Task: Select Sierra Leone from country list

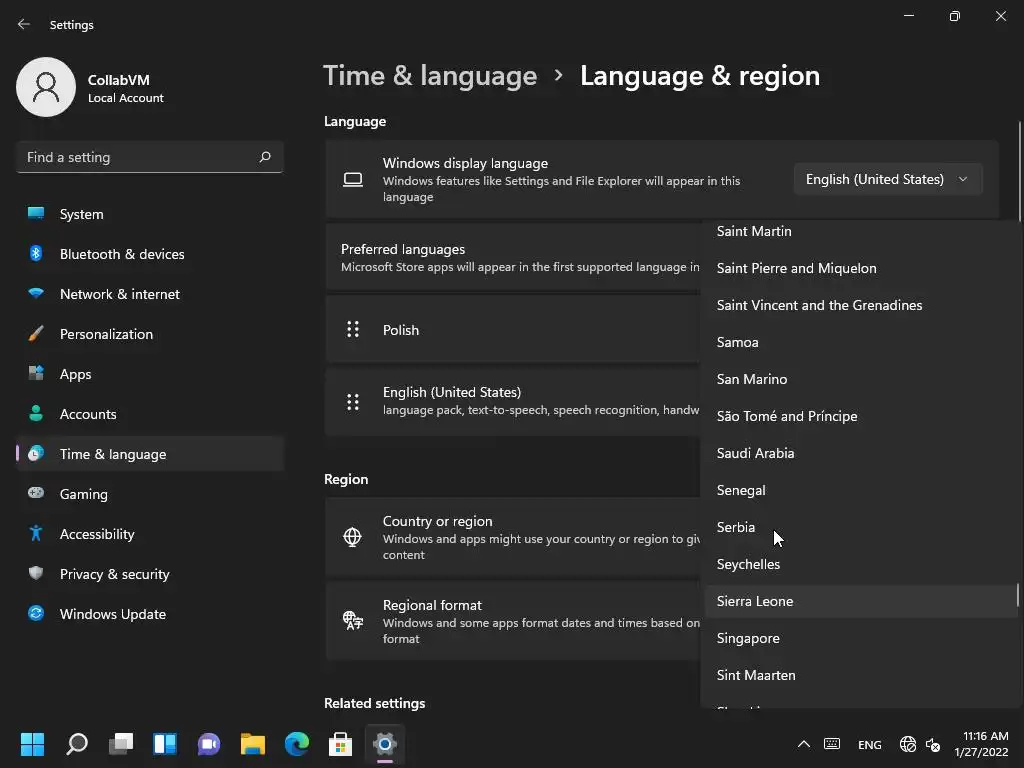Action: pyautogui.click(x=861, y=601)
